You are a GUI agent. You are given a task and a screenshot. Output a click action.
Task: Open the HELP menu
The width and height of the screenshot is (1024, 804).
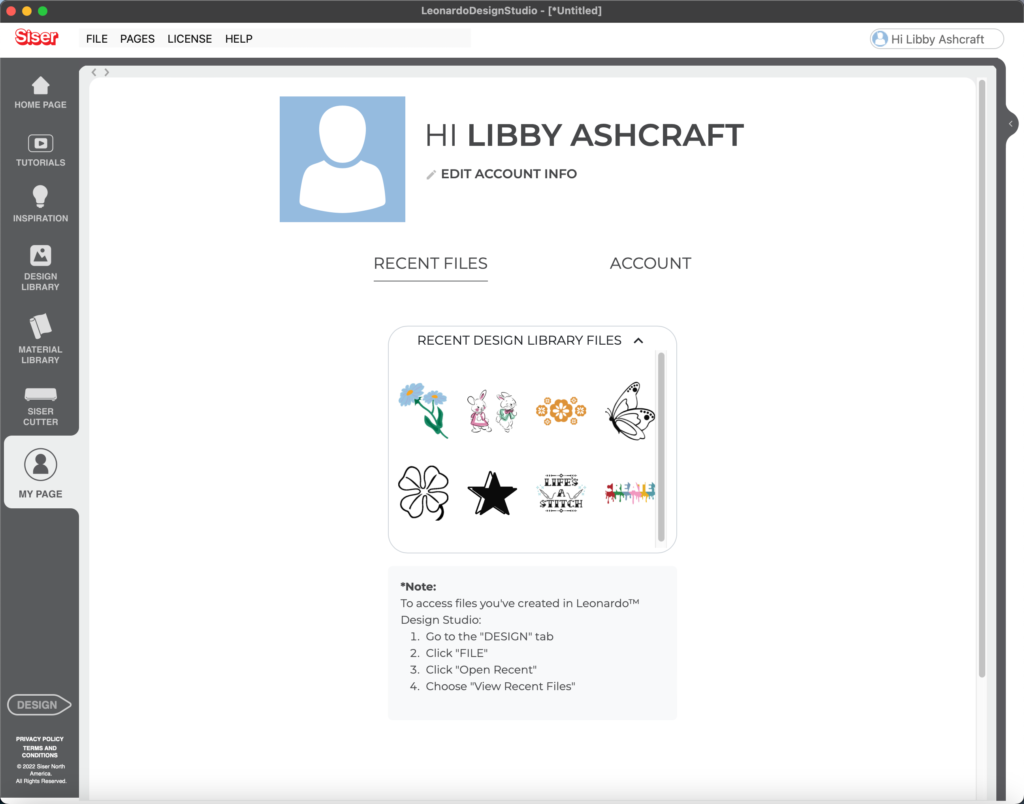tap(238, 39)
